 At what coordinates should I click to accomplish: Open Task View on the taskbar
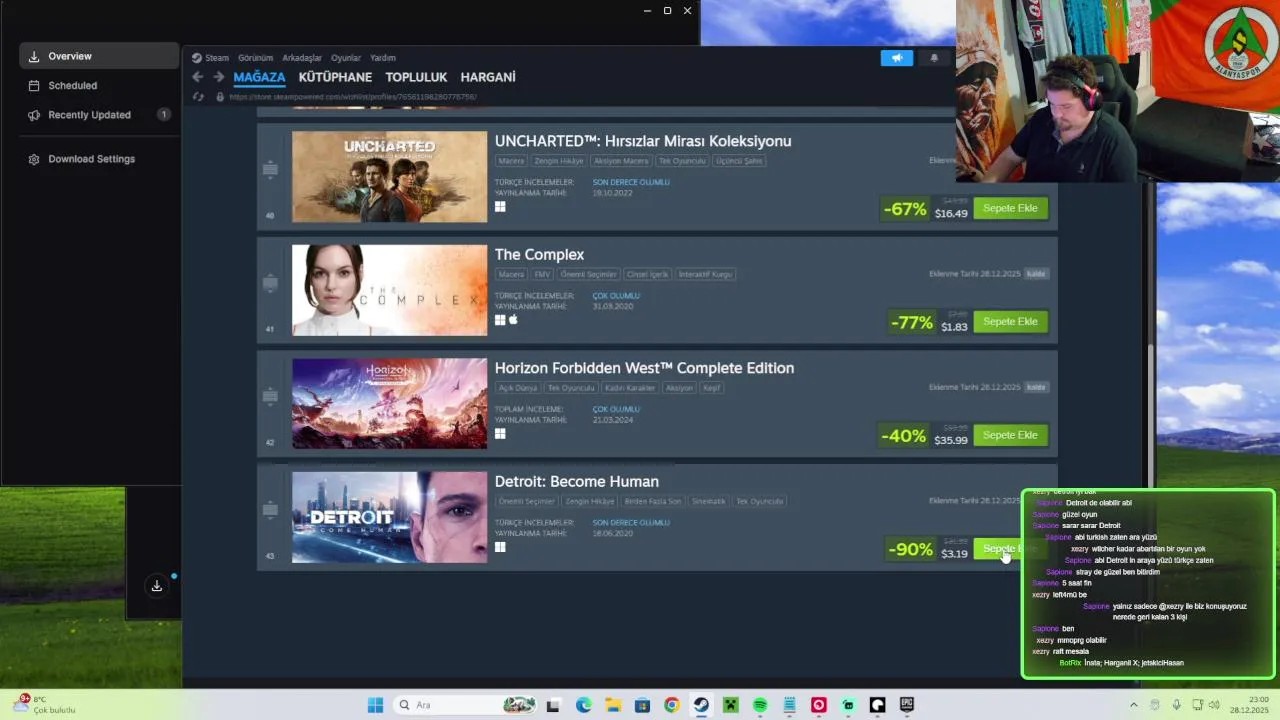click(x=553, y=705)
